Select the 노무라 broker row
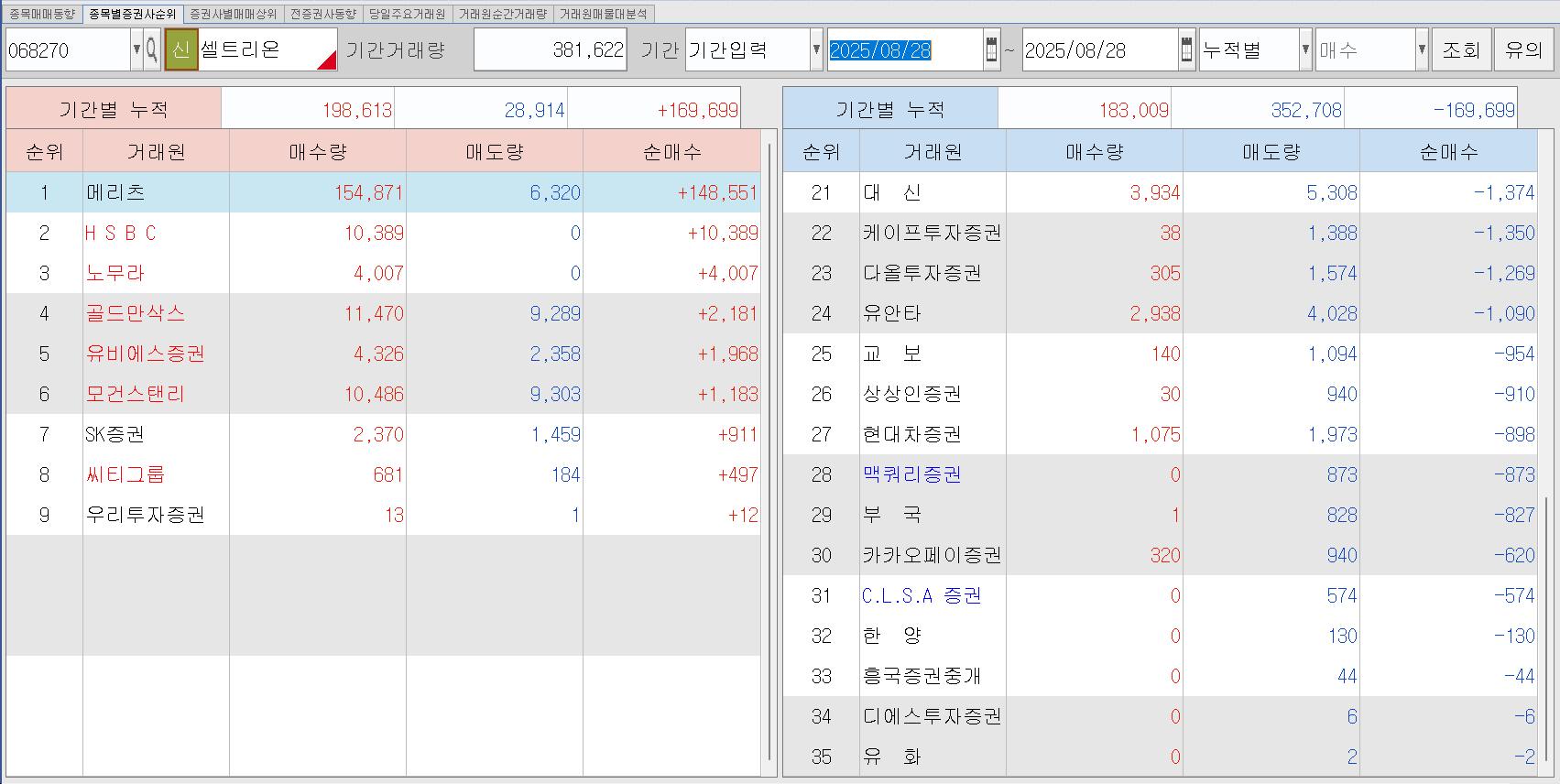This screenshot has height=784, width=1560. click(x=383, y=273)
